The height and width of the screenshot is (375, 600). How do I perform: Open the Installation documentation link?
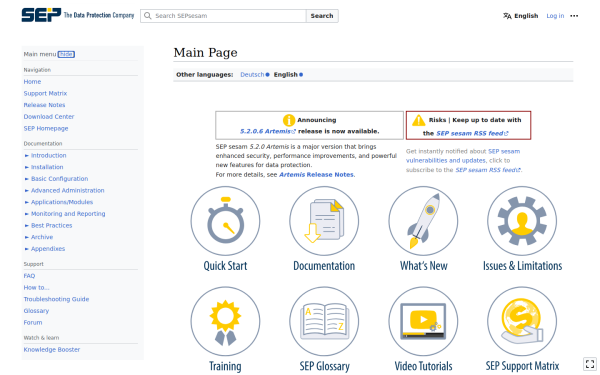click(x=47, y=167)
